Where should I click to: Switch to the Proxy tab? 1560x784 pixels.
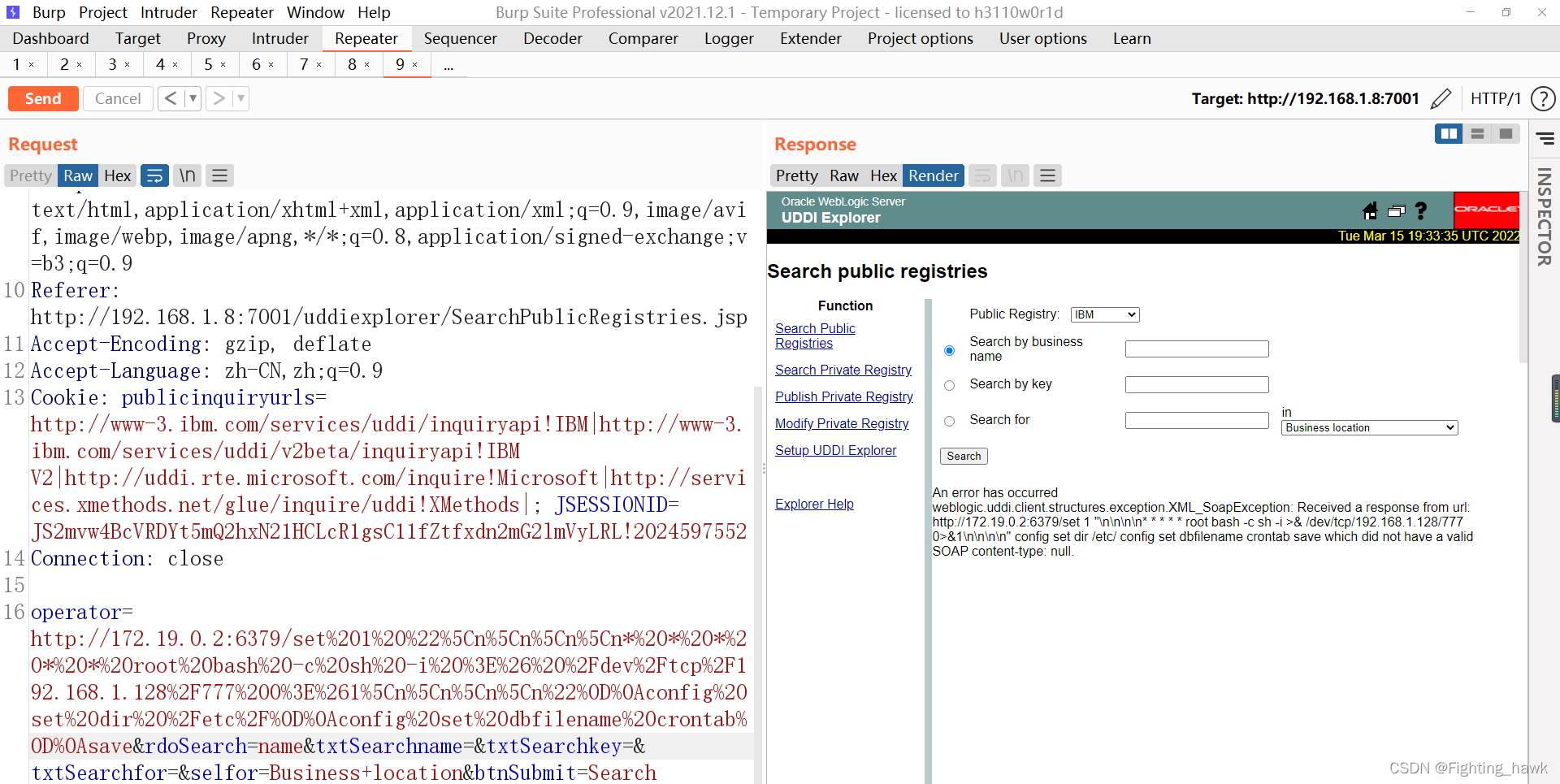(206, 38)
